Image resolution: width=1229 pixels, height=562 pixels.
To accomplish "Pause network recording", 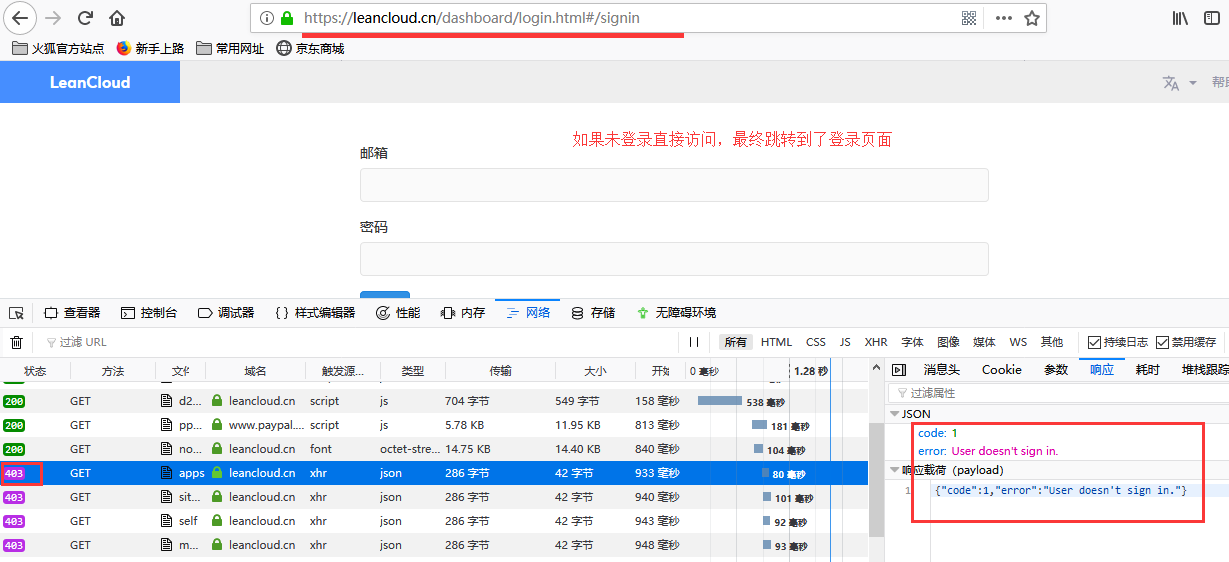I will click(x=694, y=342).
